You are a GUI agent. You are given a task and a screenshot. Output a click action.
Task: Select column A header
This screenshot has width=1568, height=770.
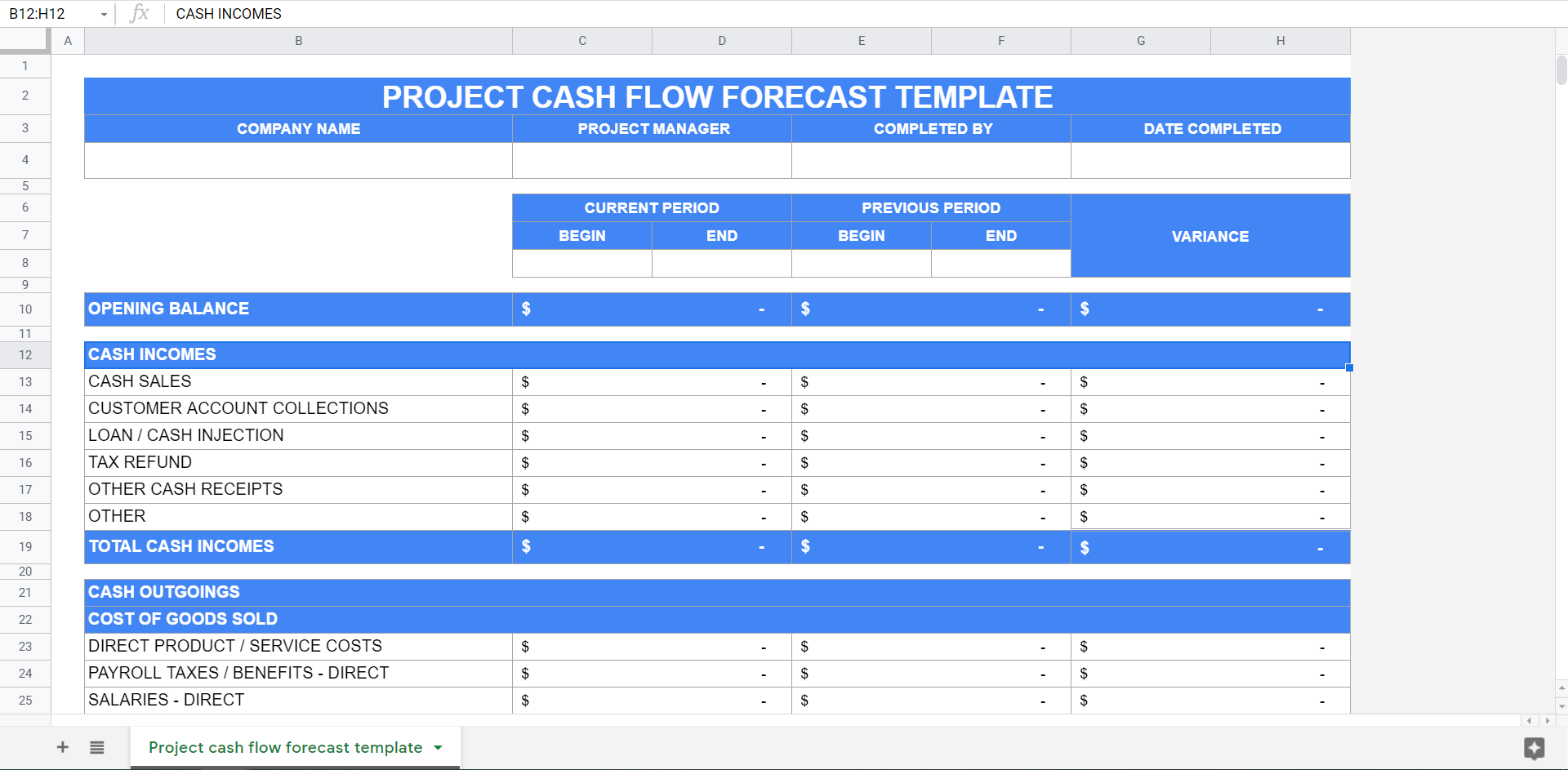(68, 41)
